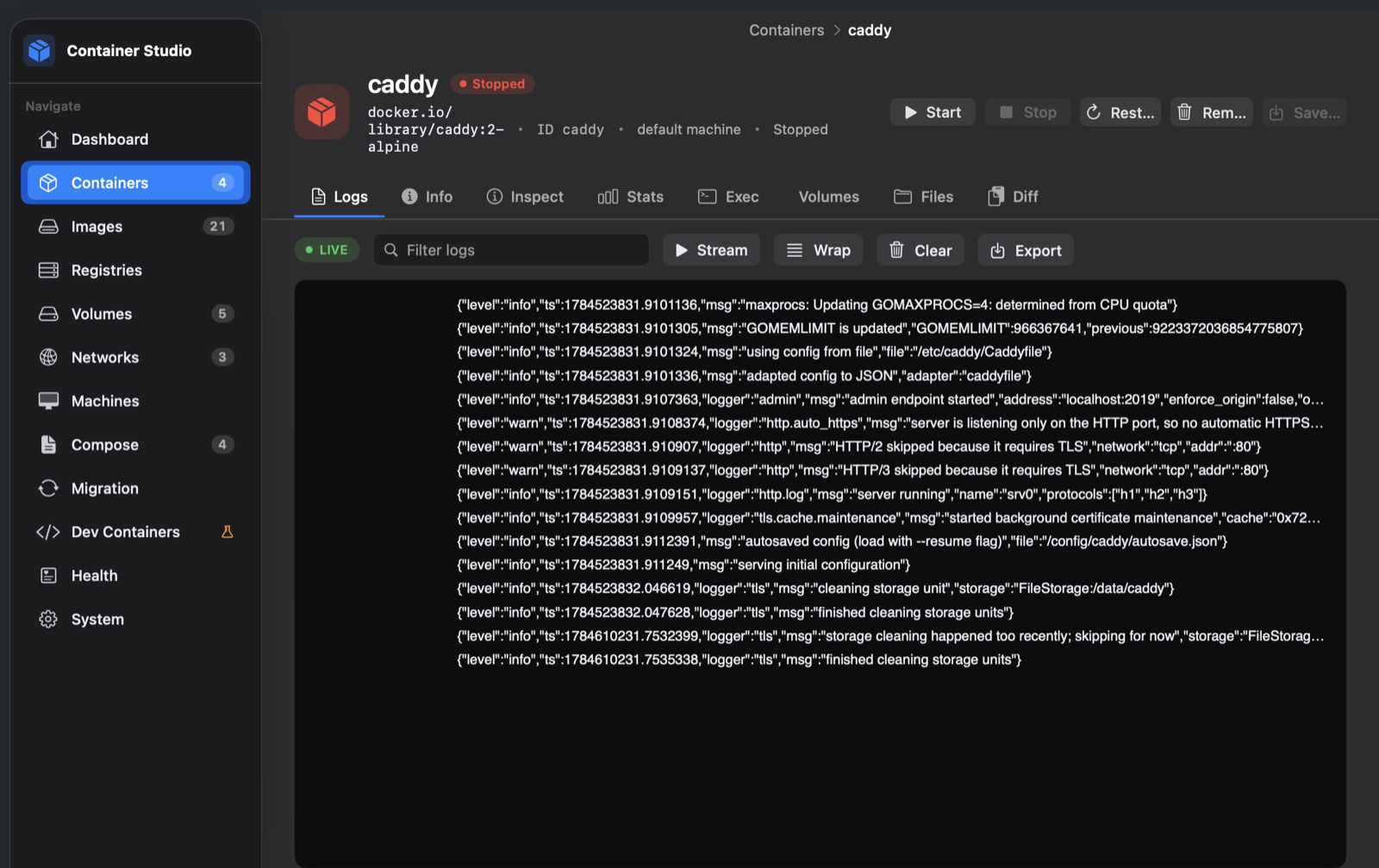Open Compose section
Screen dimensions: 1379x868
pyautogui.click(x=135, y=445)
